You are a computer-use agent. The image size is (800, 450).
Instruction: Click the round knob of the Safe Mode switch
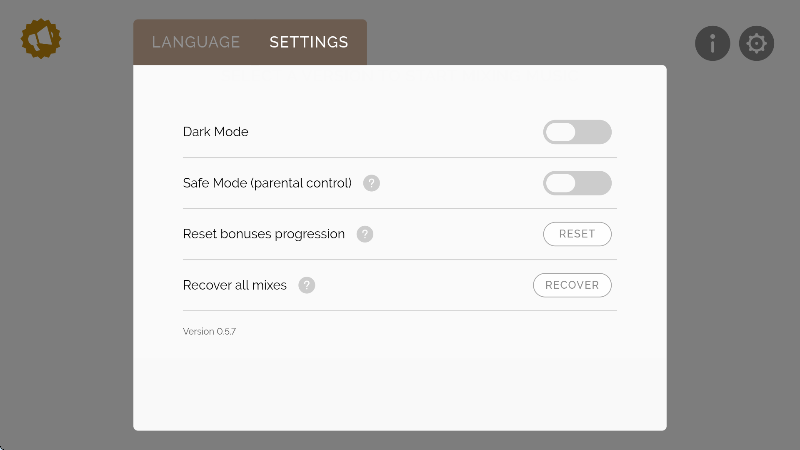561,183
